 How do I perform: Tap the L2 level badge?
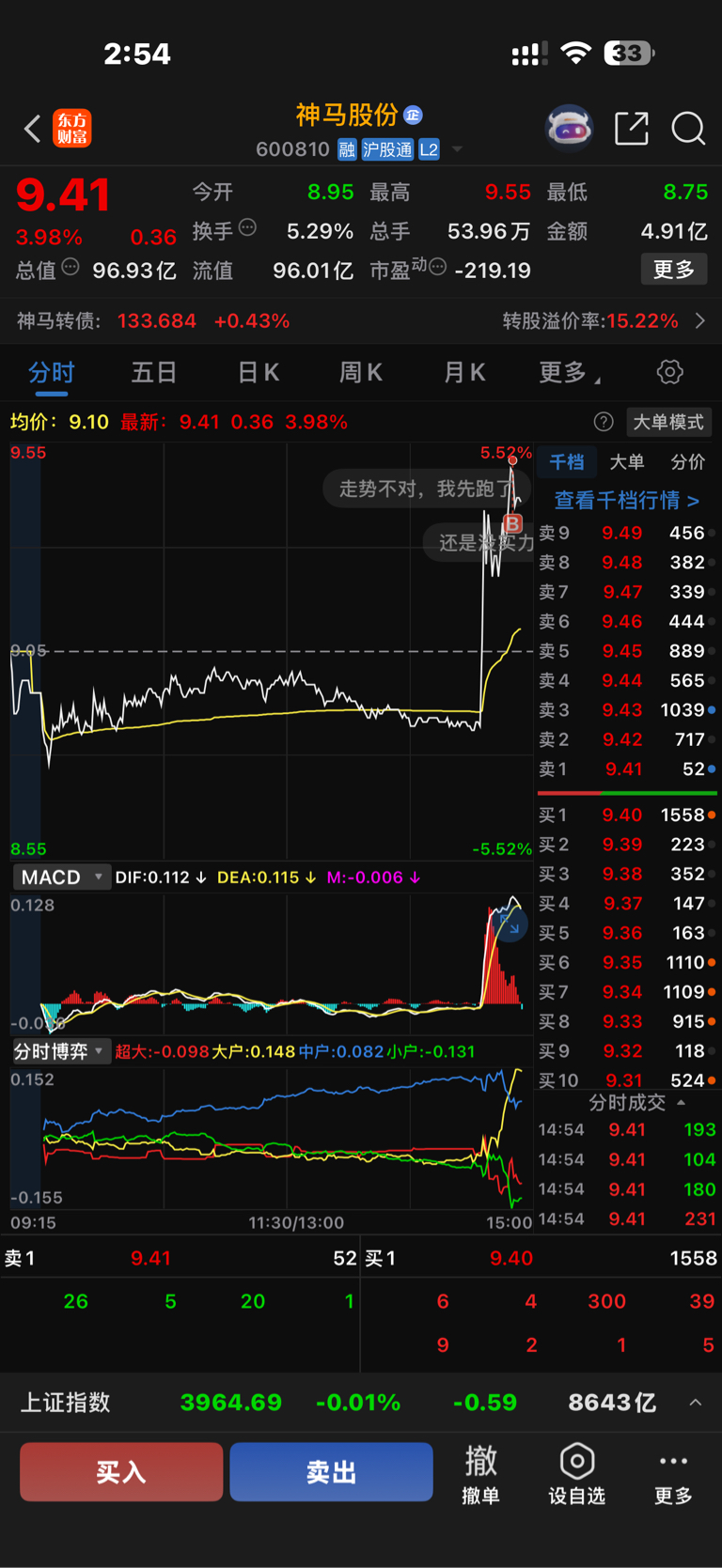coord(429,149)
